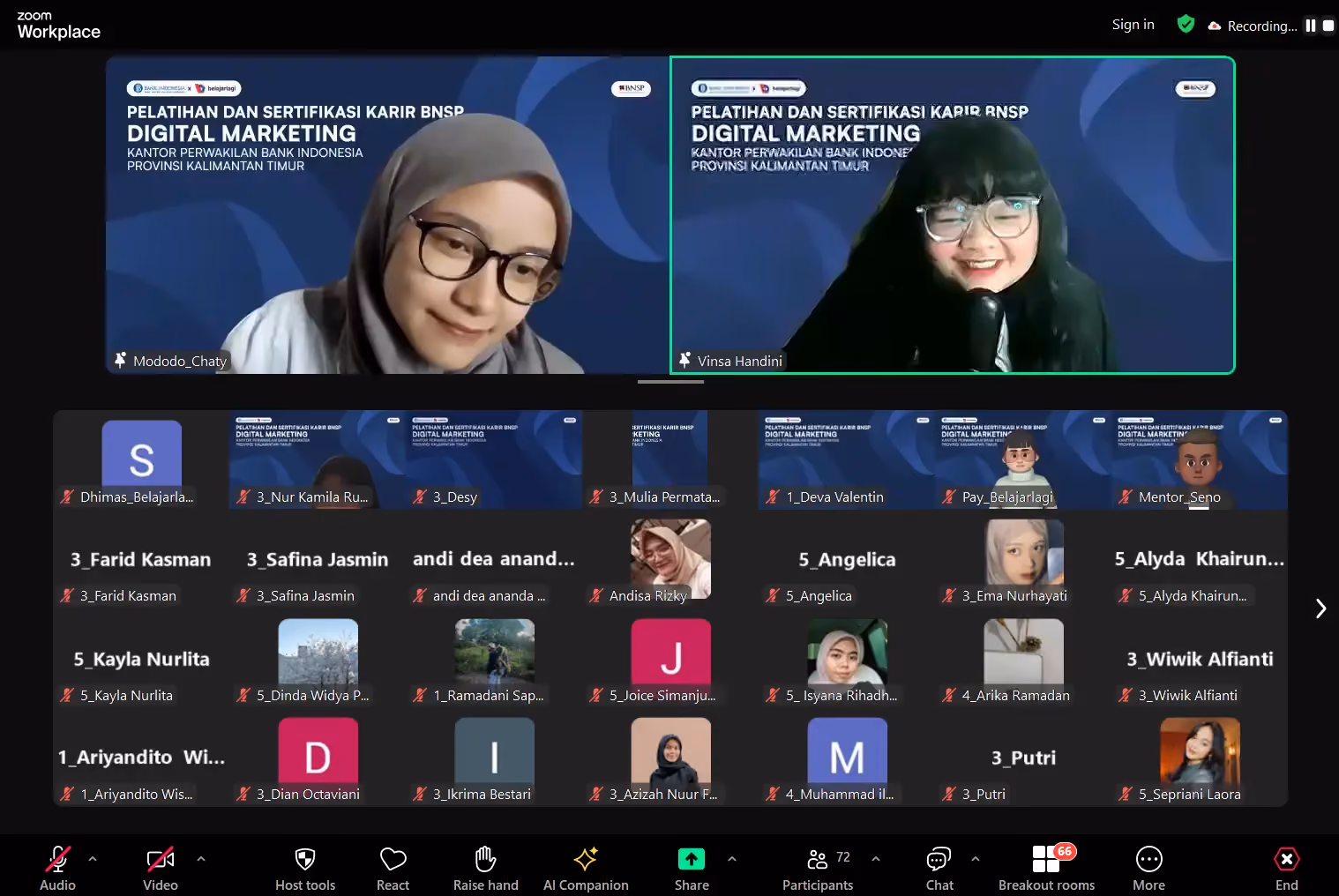Select 3_Azizah Nuur F photo tile
1339x896 pixels.
click(x=670, y=758)
